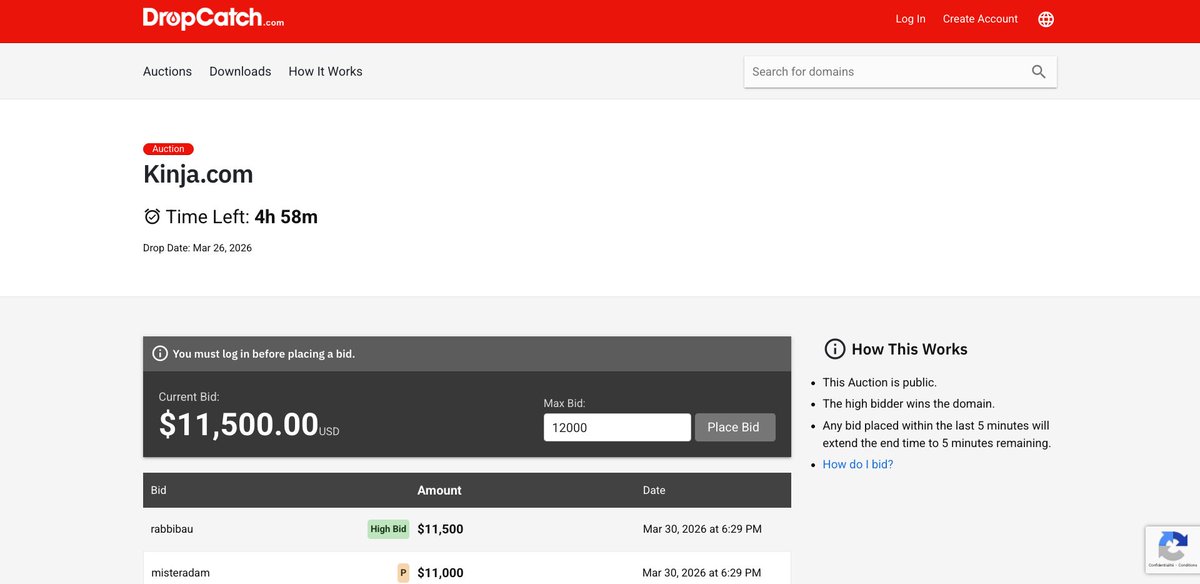Select bidder name rabbibau
Screen dimensions: 1200x584
[x=174, y=529]
